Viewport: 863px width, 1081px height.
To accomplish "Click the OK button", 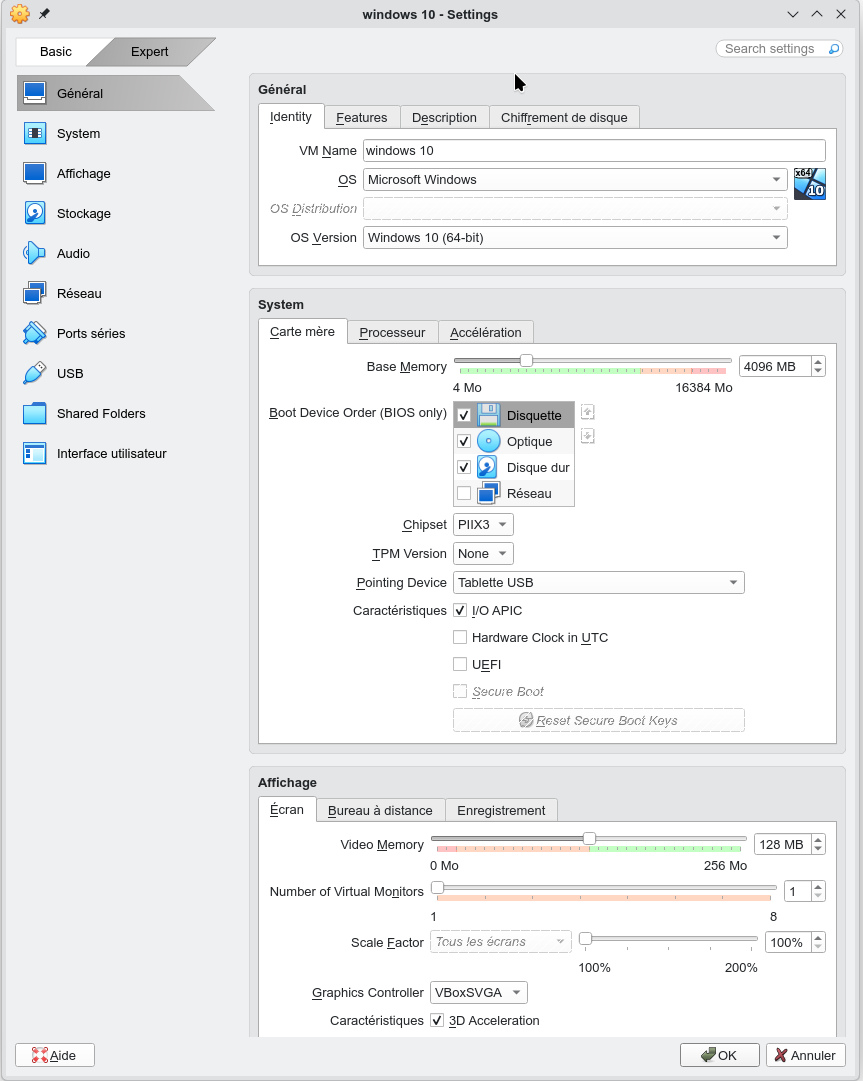I will coord(719,1055).
